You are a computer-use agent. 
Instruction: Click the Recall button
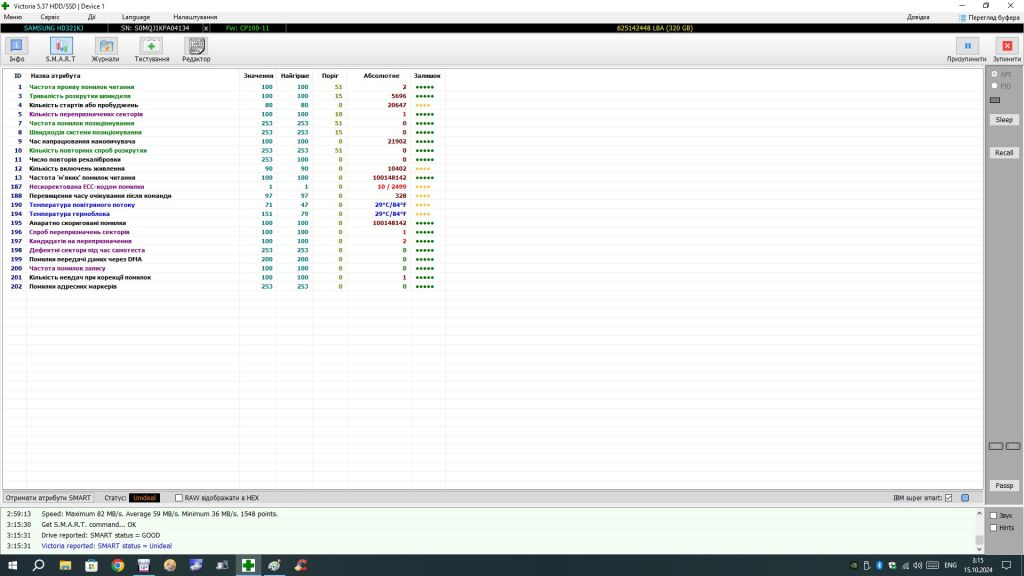1004,152
